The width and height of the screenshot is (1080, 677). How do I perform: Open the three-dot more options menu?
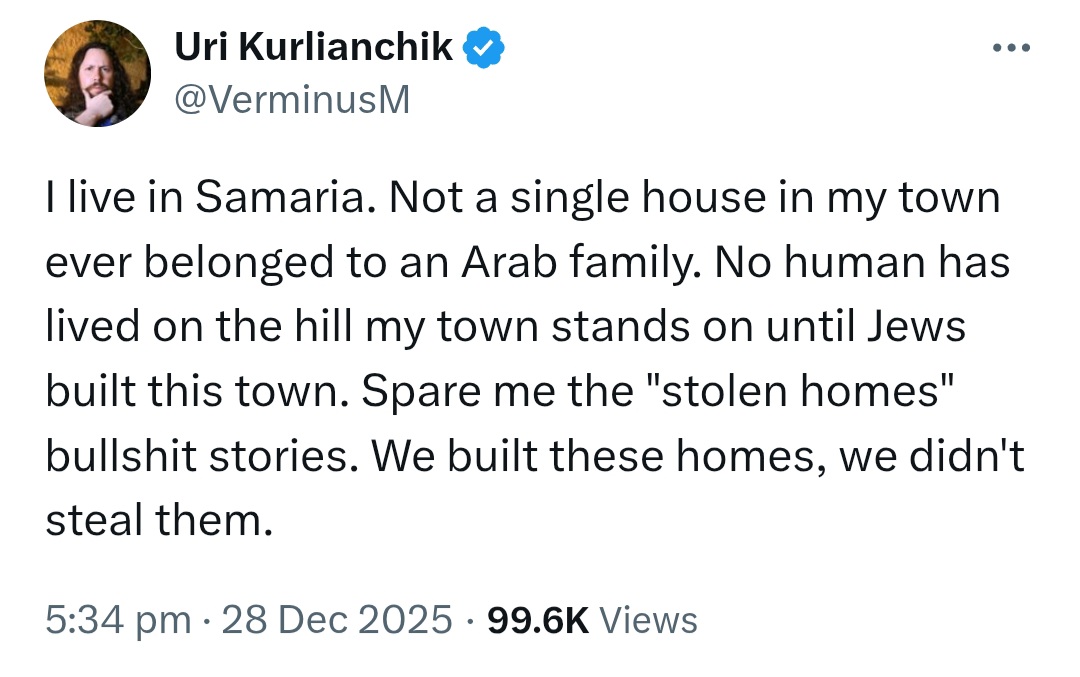1010,48
